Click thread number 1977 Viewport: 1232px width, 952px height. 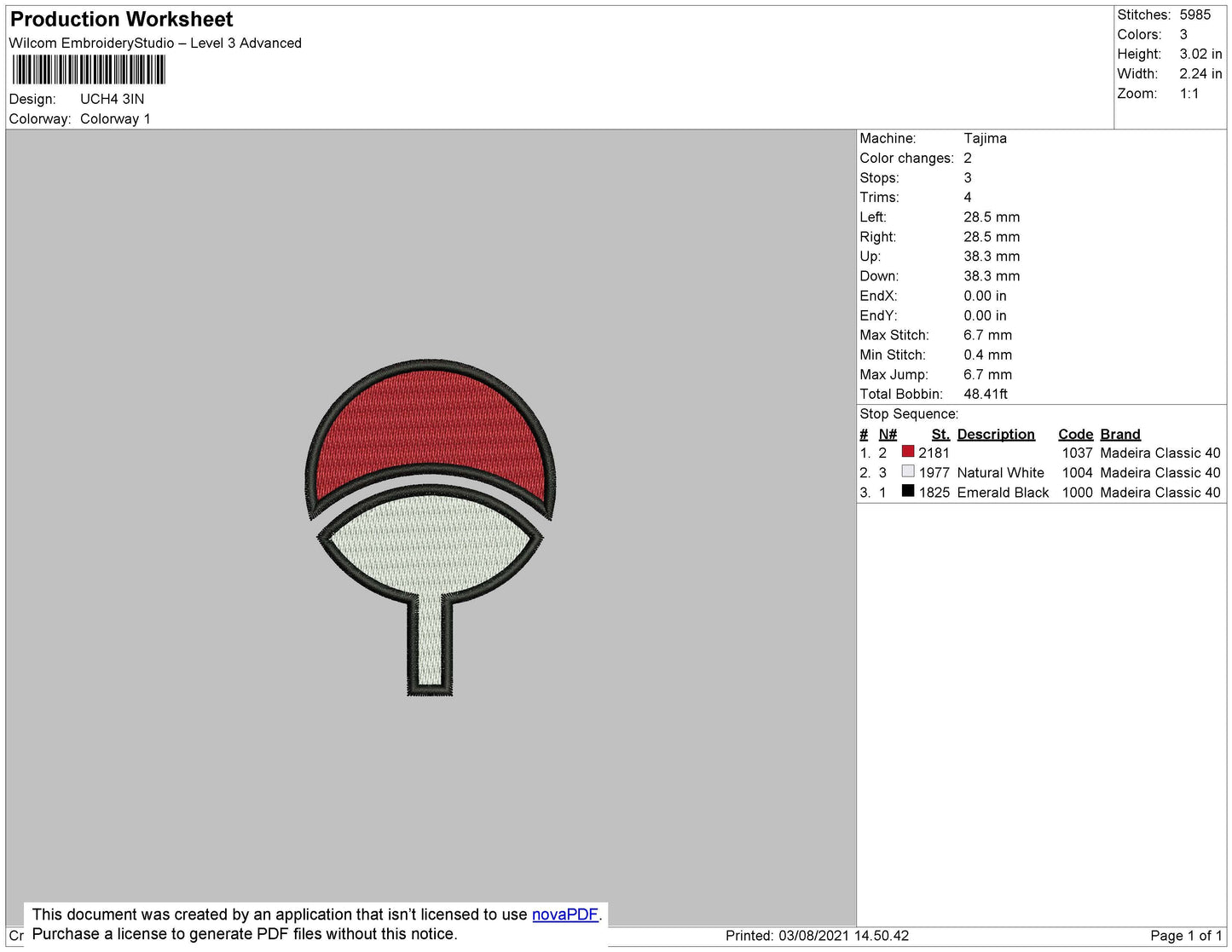[x=934, y=473]
